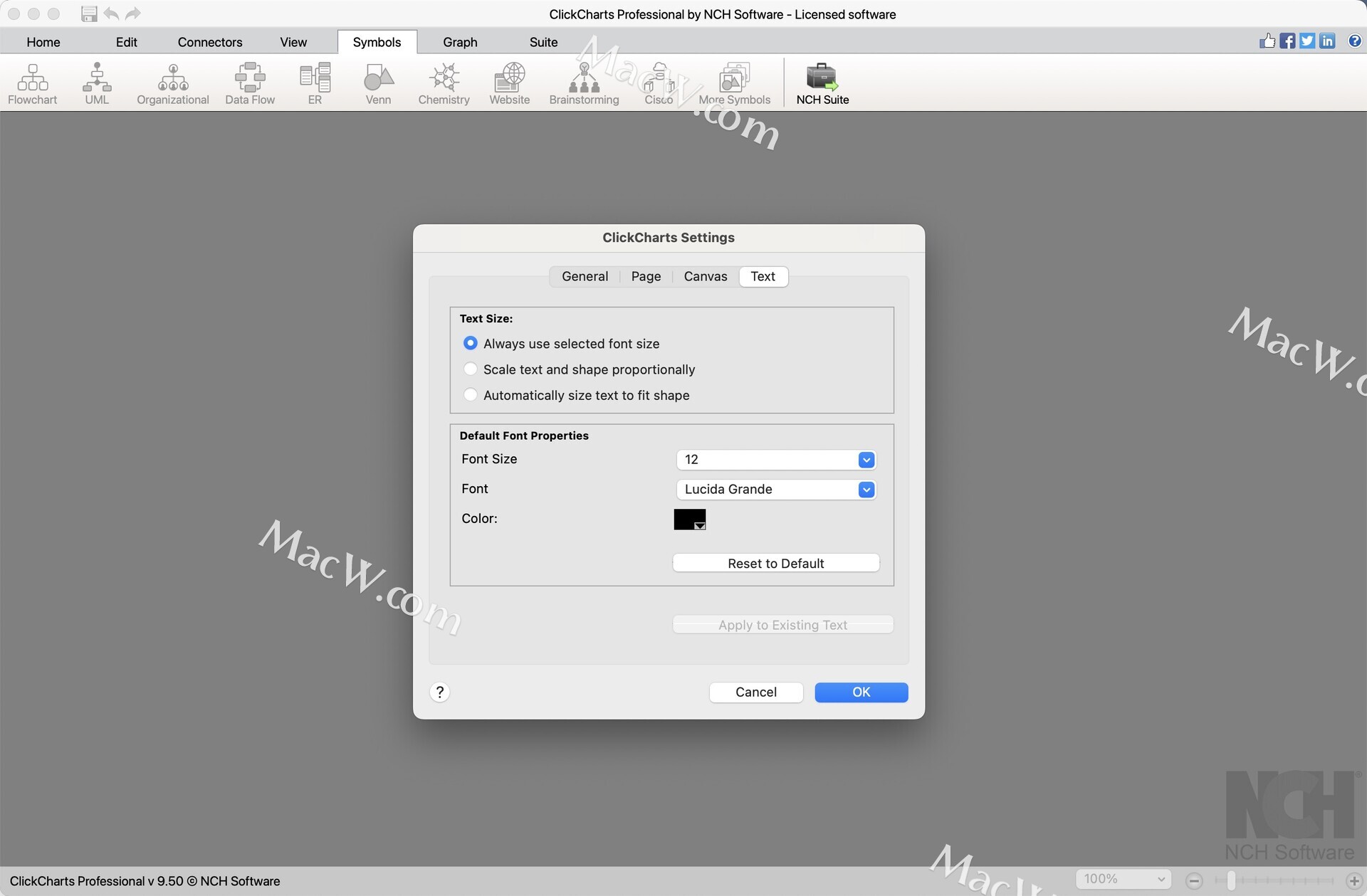Open Flowchart symbols library
The image size is (1367, 896).
pos(32,84)
